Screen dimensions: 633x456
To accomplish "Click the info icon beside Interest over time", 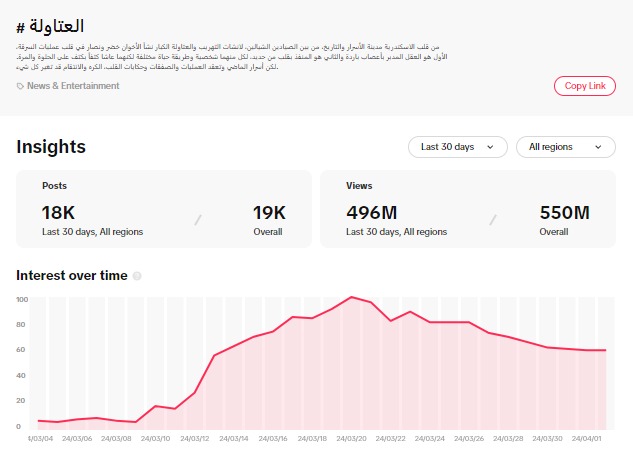I will (x=137, y=276).
